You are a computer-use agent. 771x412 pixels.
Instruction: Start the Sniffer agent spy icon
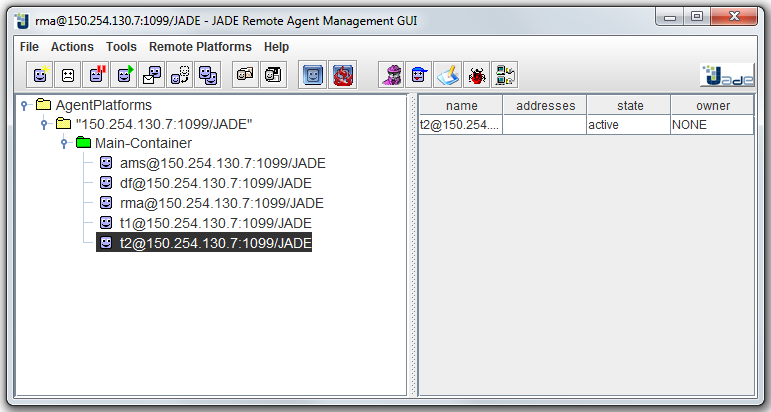[x=391, y=75]
